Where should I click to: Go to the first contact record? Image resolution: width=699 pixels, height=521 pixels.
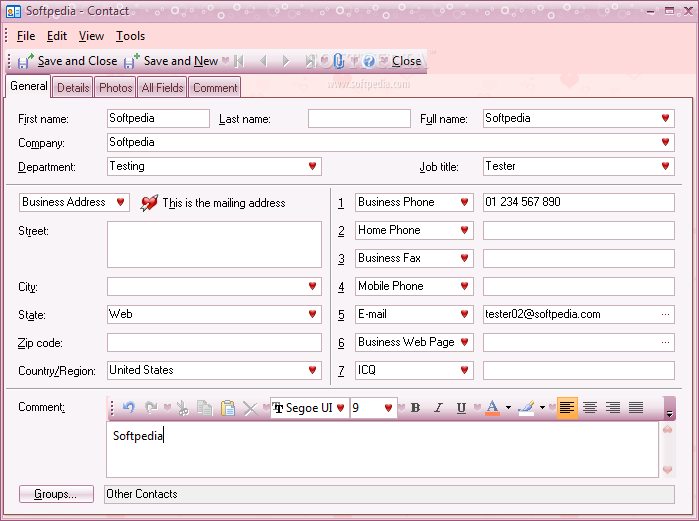point(239,61)
